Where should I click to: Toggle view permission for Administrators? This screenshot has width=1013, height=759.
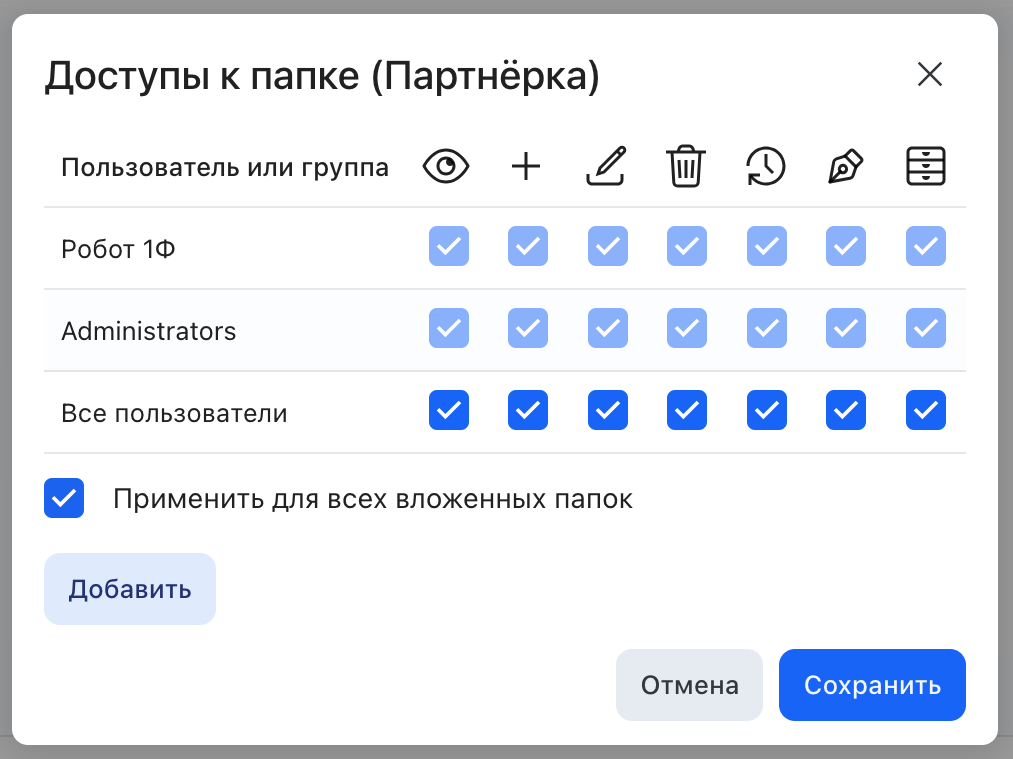point(449,328)
